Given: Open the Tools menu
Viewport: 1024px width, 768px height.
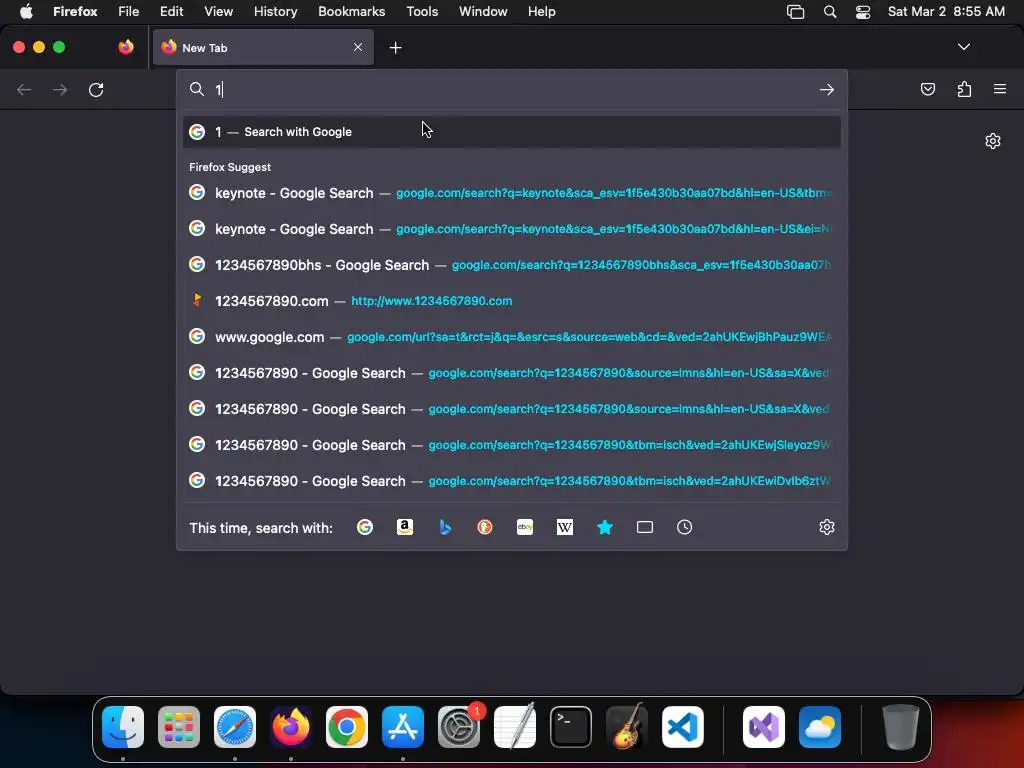Looking at the screenshot, I should [422, 12].
